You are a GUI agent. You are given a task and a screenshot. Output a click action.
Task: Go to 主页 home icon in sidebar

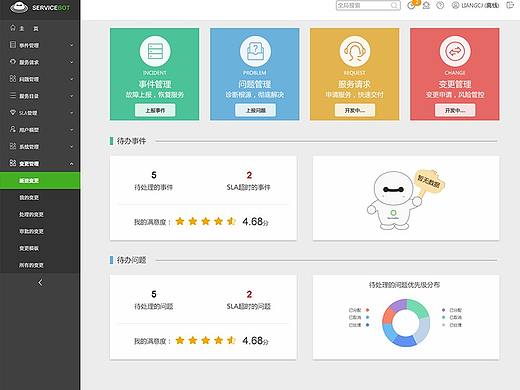click(13, 28)
